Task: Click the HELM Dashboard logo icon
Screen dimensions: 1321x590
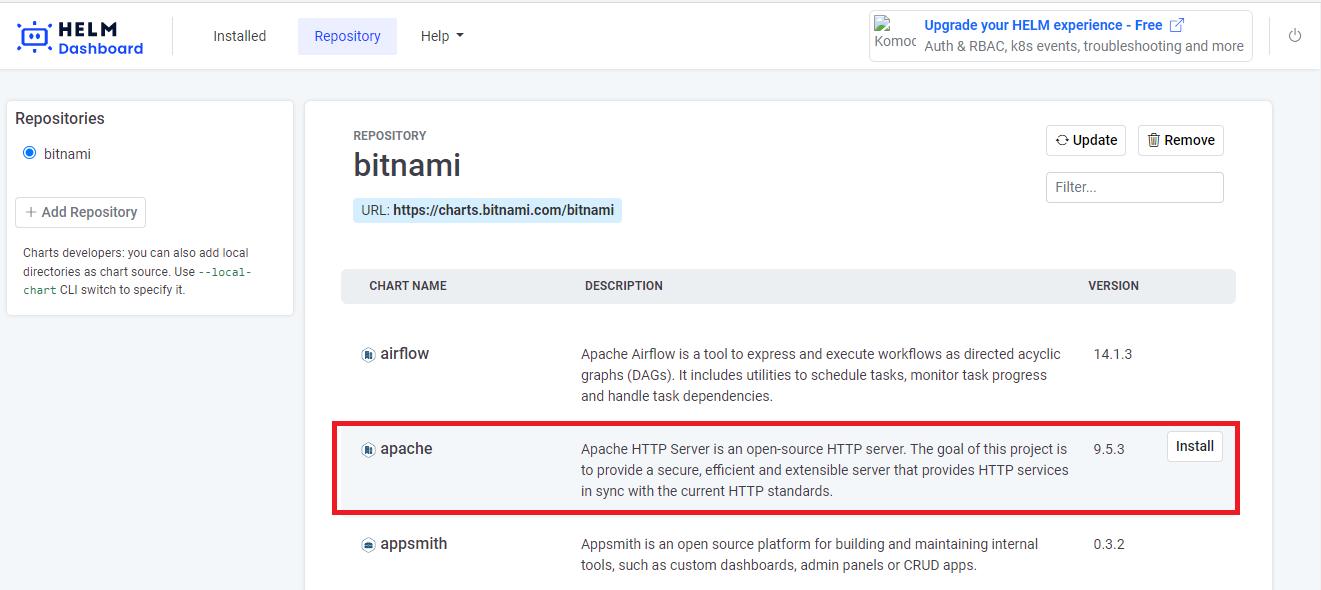Action: click(34, 37)
